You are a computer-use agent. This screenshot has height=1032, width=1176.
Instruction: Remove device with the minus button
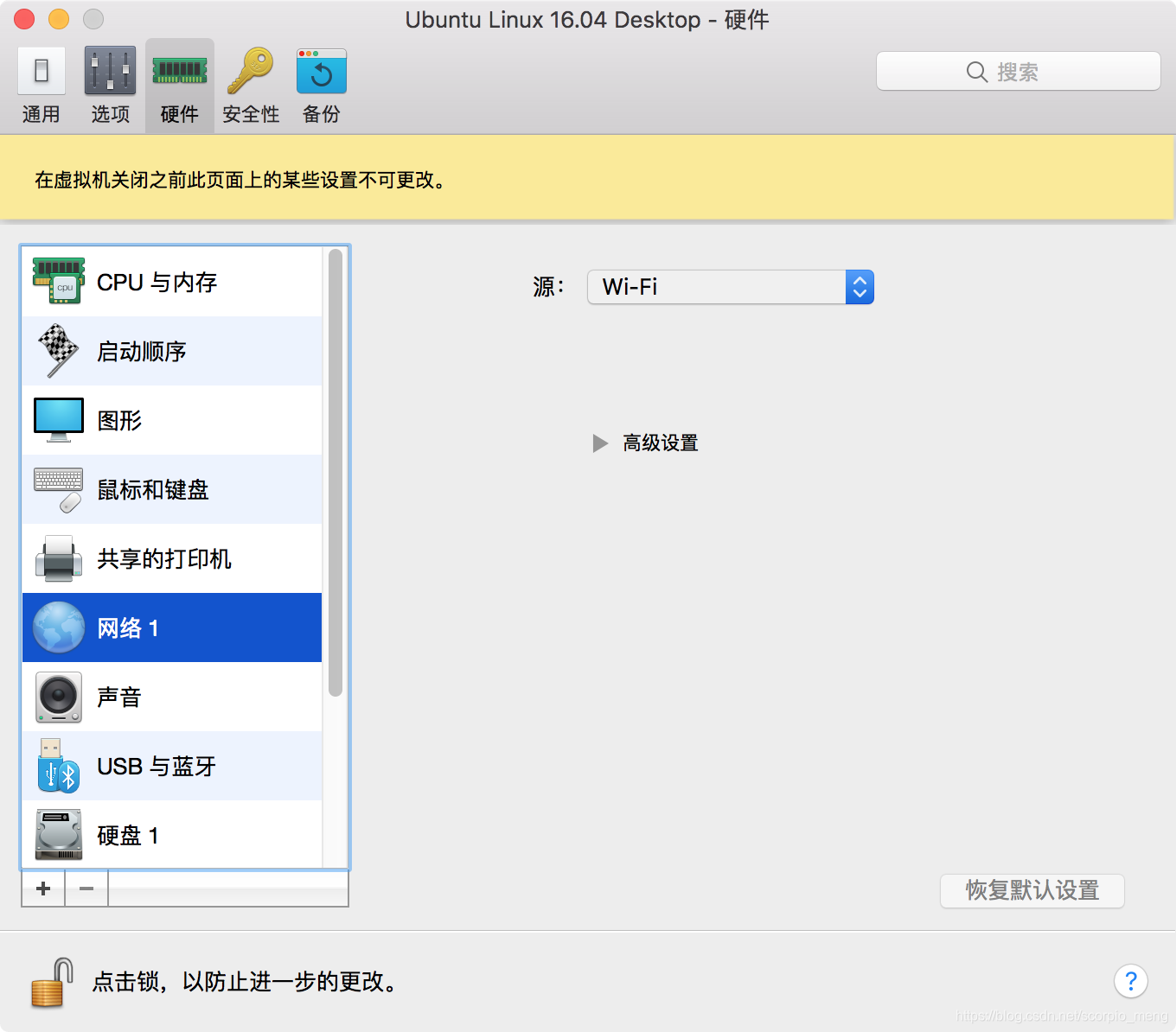click(86, 889)
